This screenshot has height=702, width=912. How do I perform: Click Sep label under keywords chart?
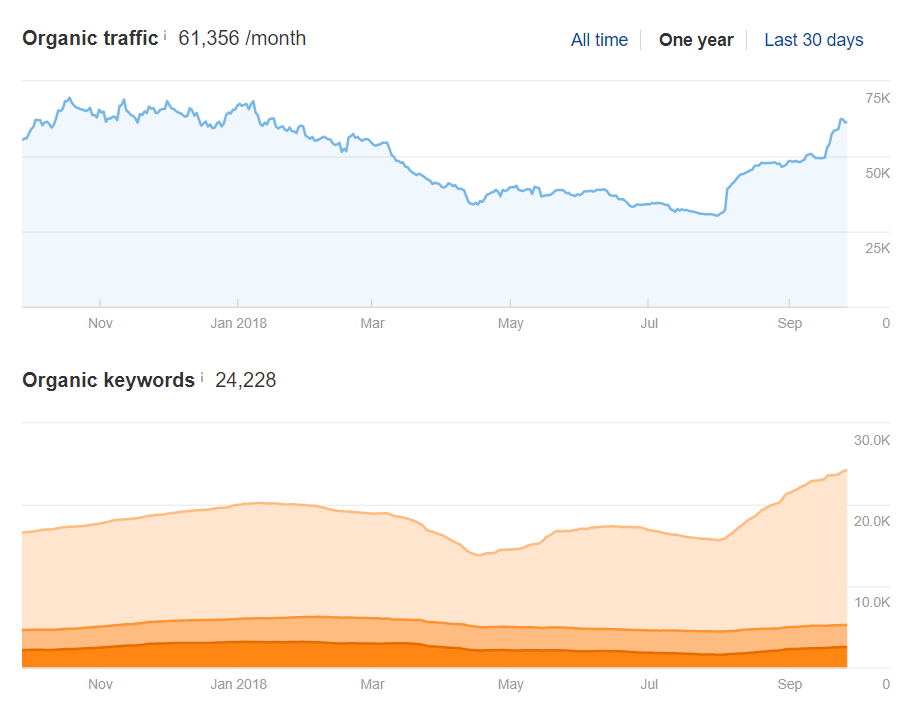pos(789,685)
